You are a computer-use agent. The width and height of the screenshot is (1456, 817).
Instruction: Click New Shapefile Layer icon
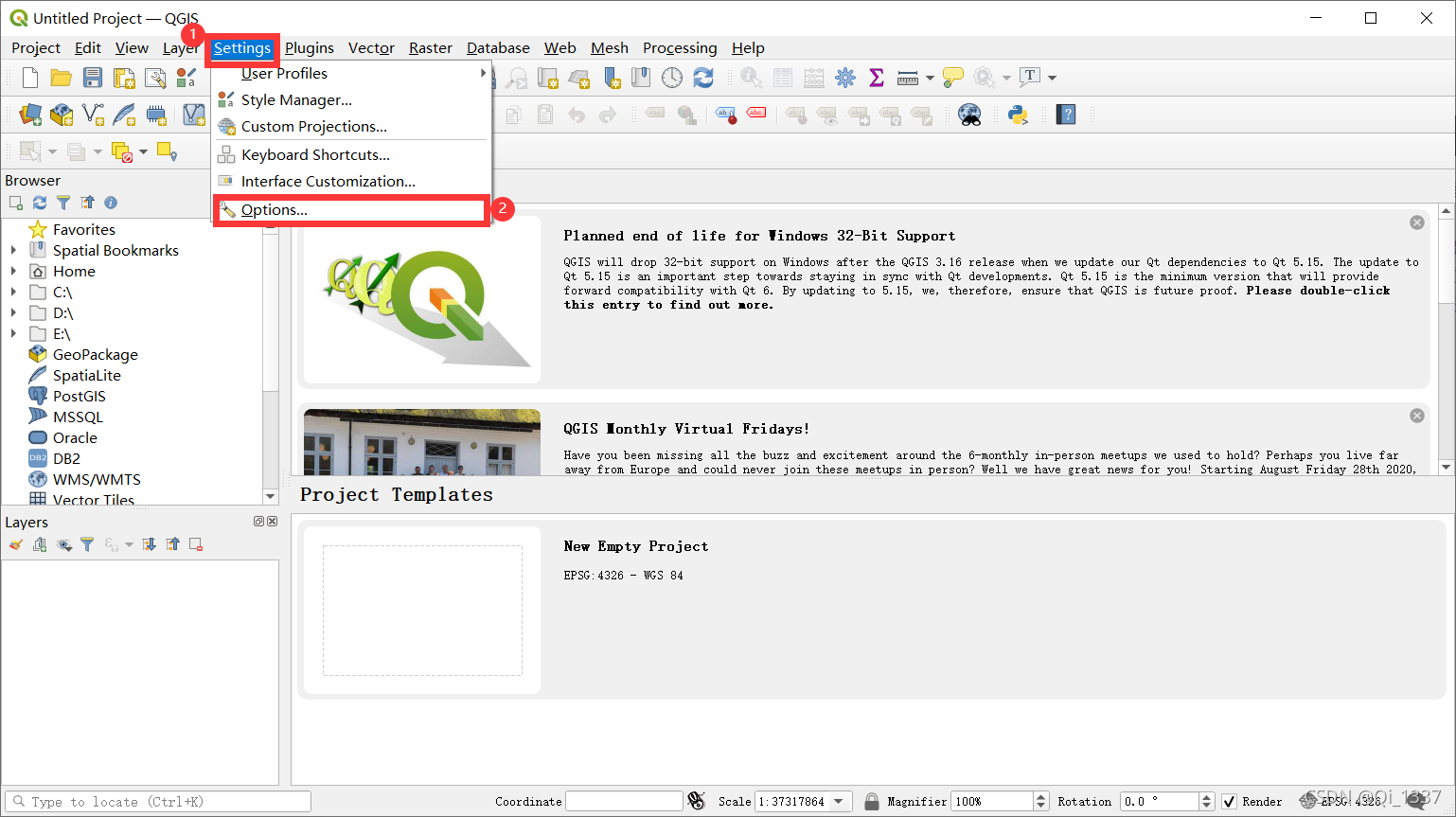[93, 115]
